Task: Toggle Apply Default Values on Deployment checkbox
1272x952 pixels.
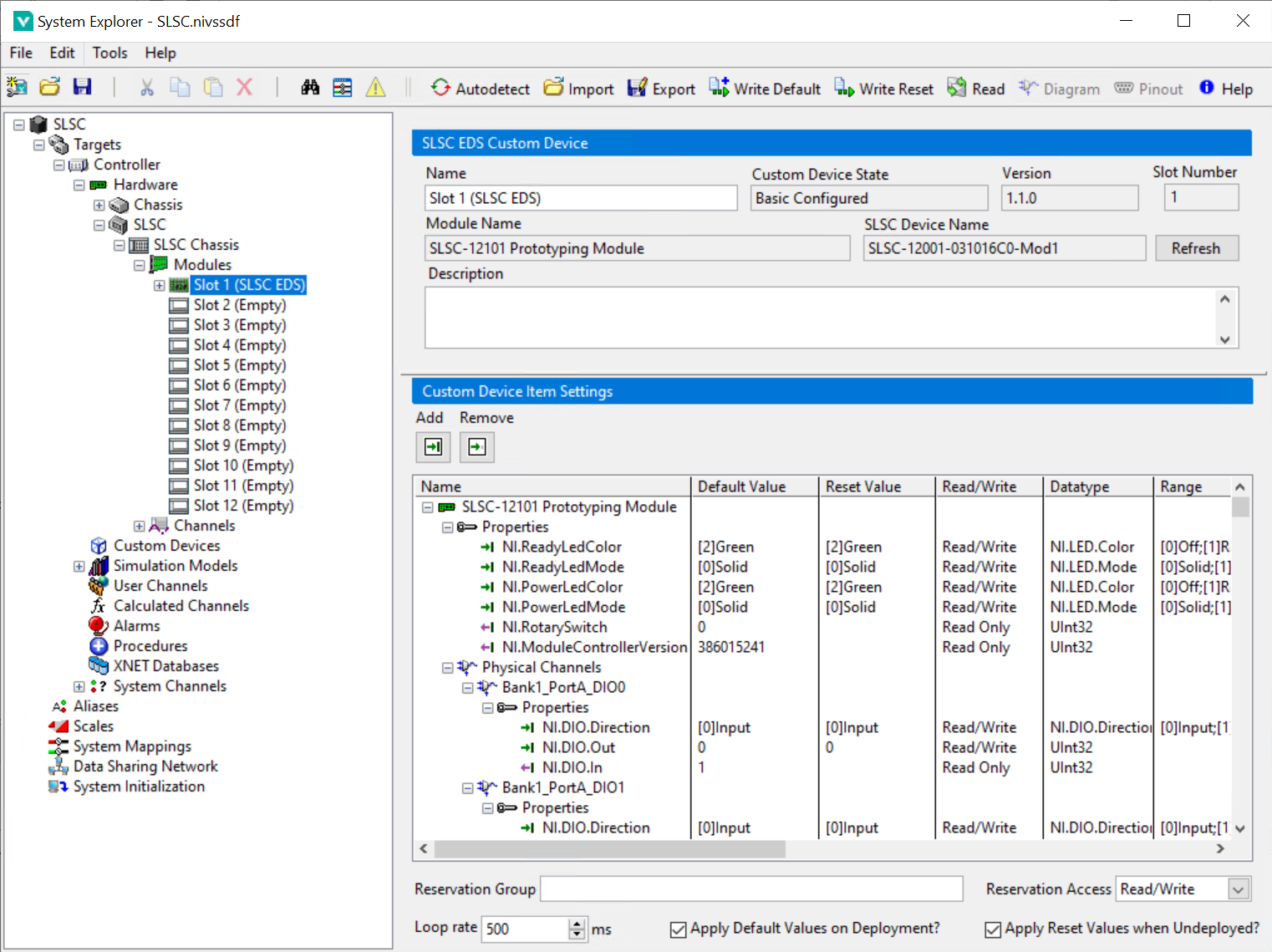Action: click(x=678, y=929)
